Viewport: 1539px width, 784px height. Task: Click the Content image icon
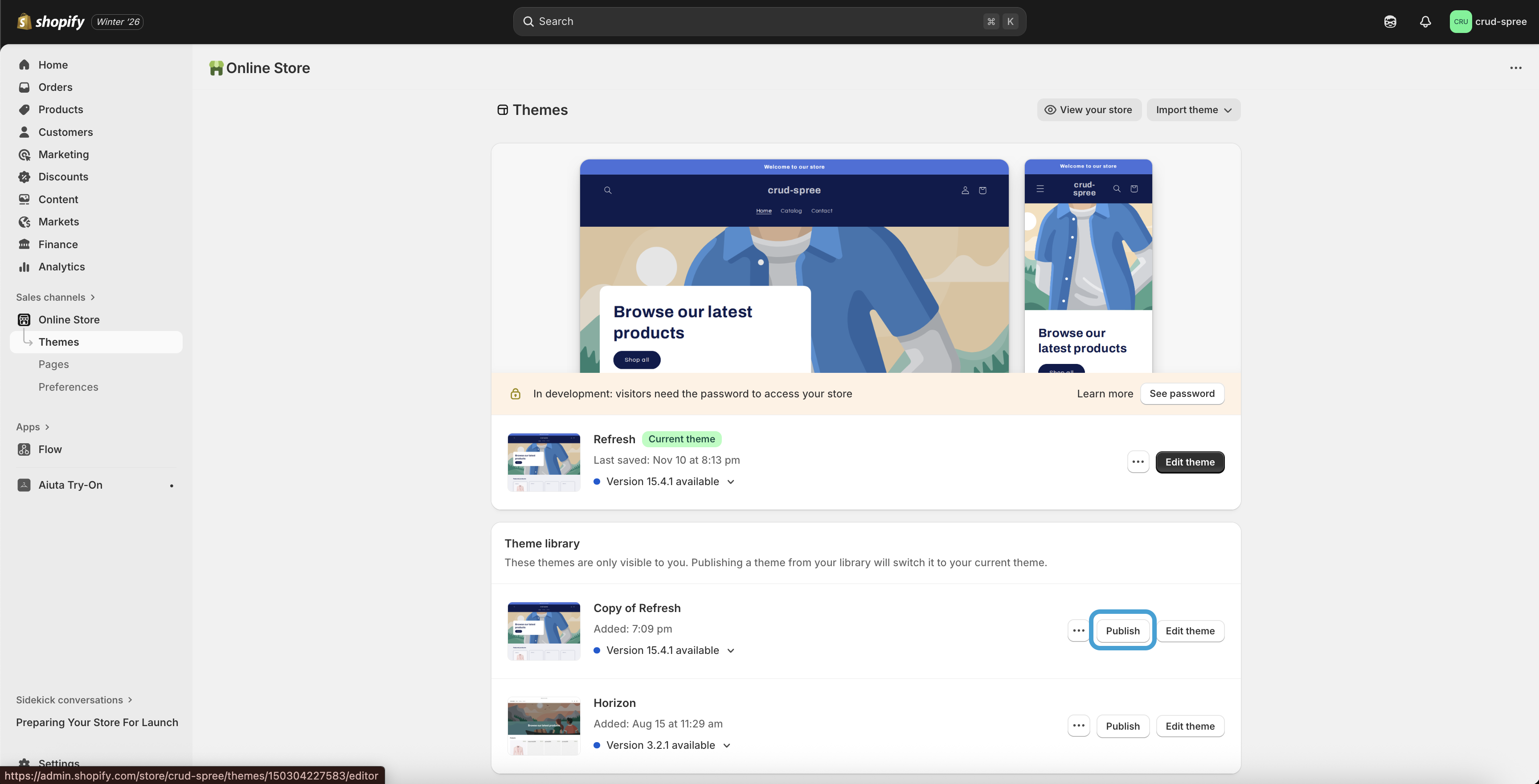point(24,200)
